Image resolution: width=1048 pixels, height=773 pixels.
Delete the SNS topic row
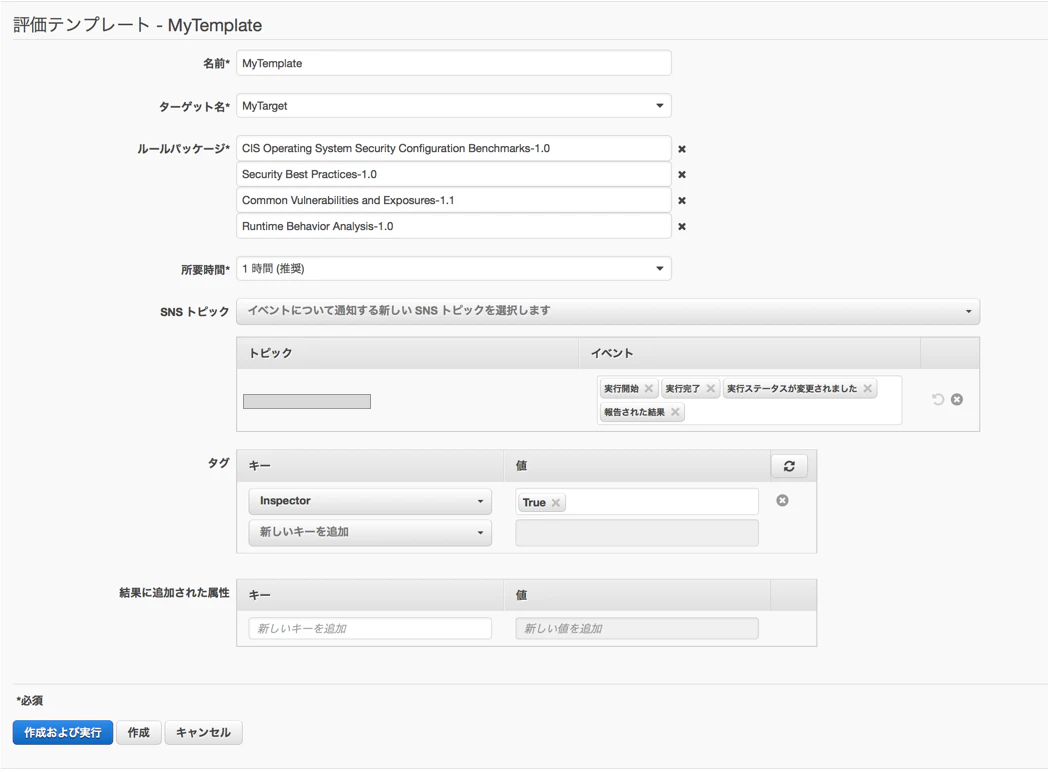click(x=957, y=399)
